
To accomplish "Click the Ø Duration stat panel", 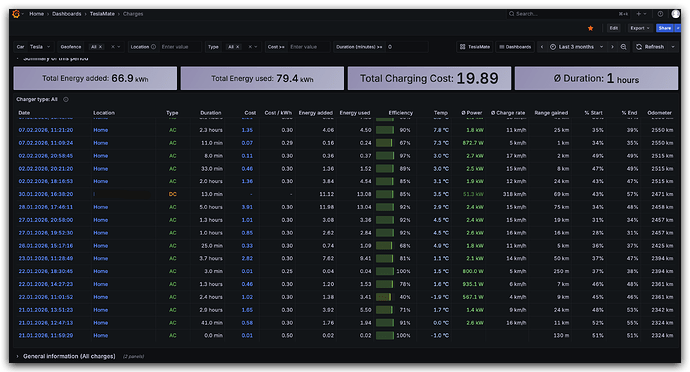I will pos(596,78).
